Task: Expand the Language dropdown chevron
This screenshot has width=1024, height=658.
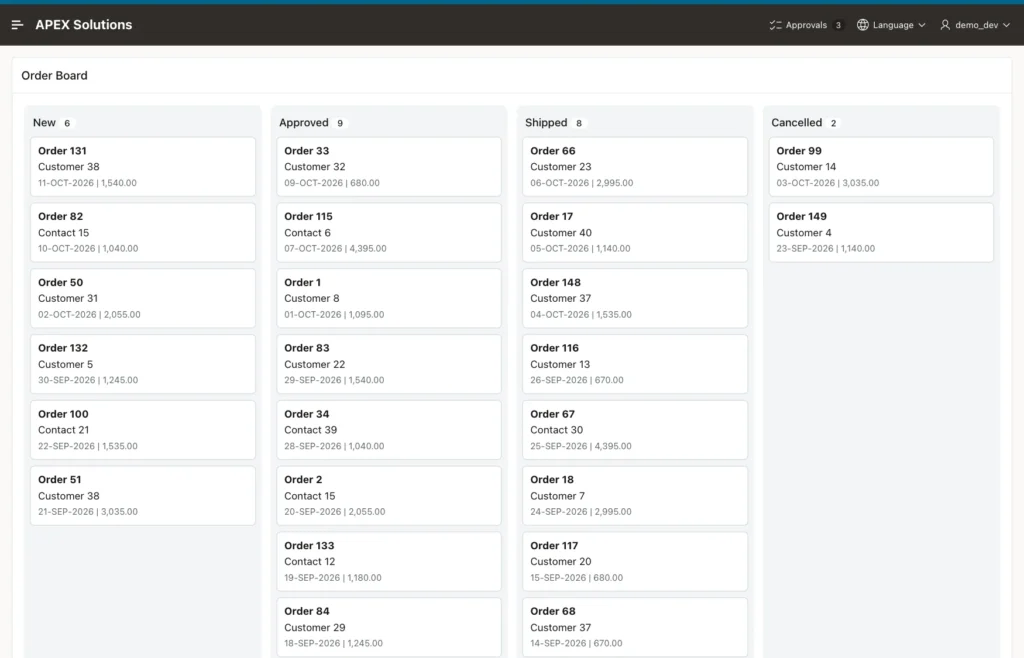Action: tap(921, 25)
